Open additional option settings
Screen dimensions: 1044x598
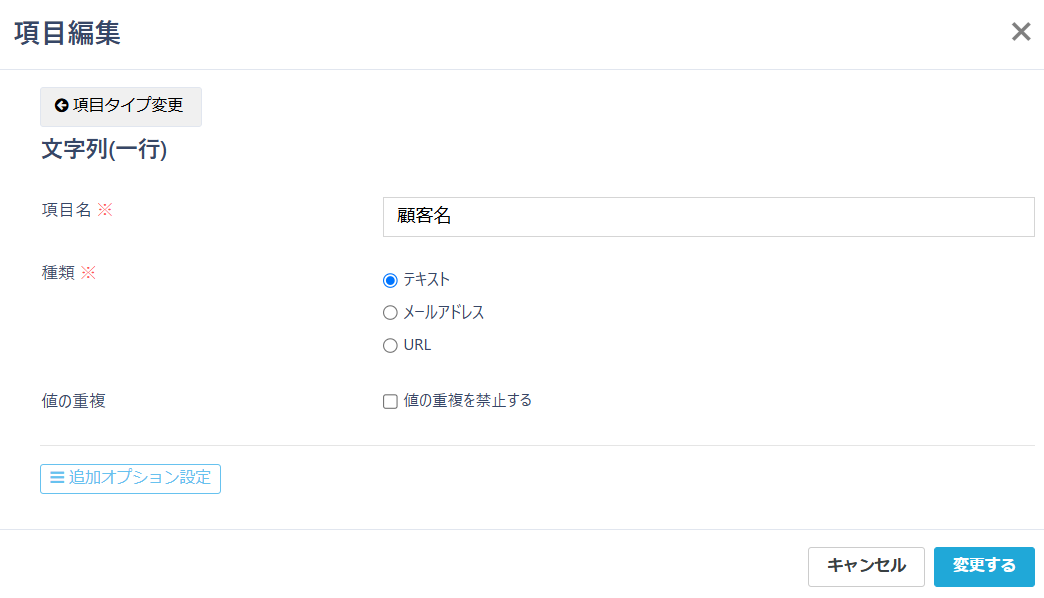[x=130, y=479]
